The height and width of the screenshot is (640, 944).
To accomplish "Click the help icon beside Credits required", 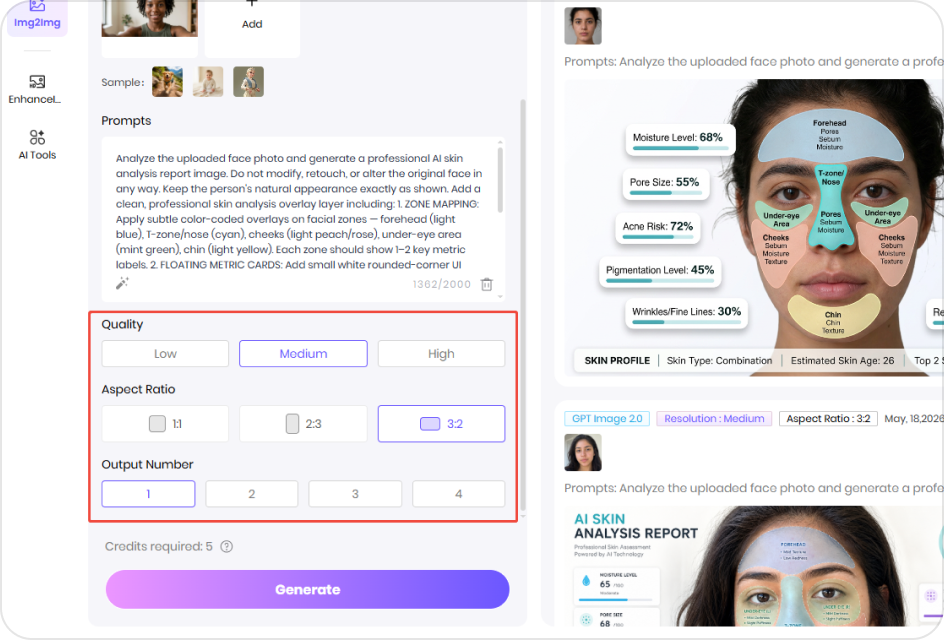I will 226,547.
